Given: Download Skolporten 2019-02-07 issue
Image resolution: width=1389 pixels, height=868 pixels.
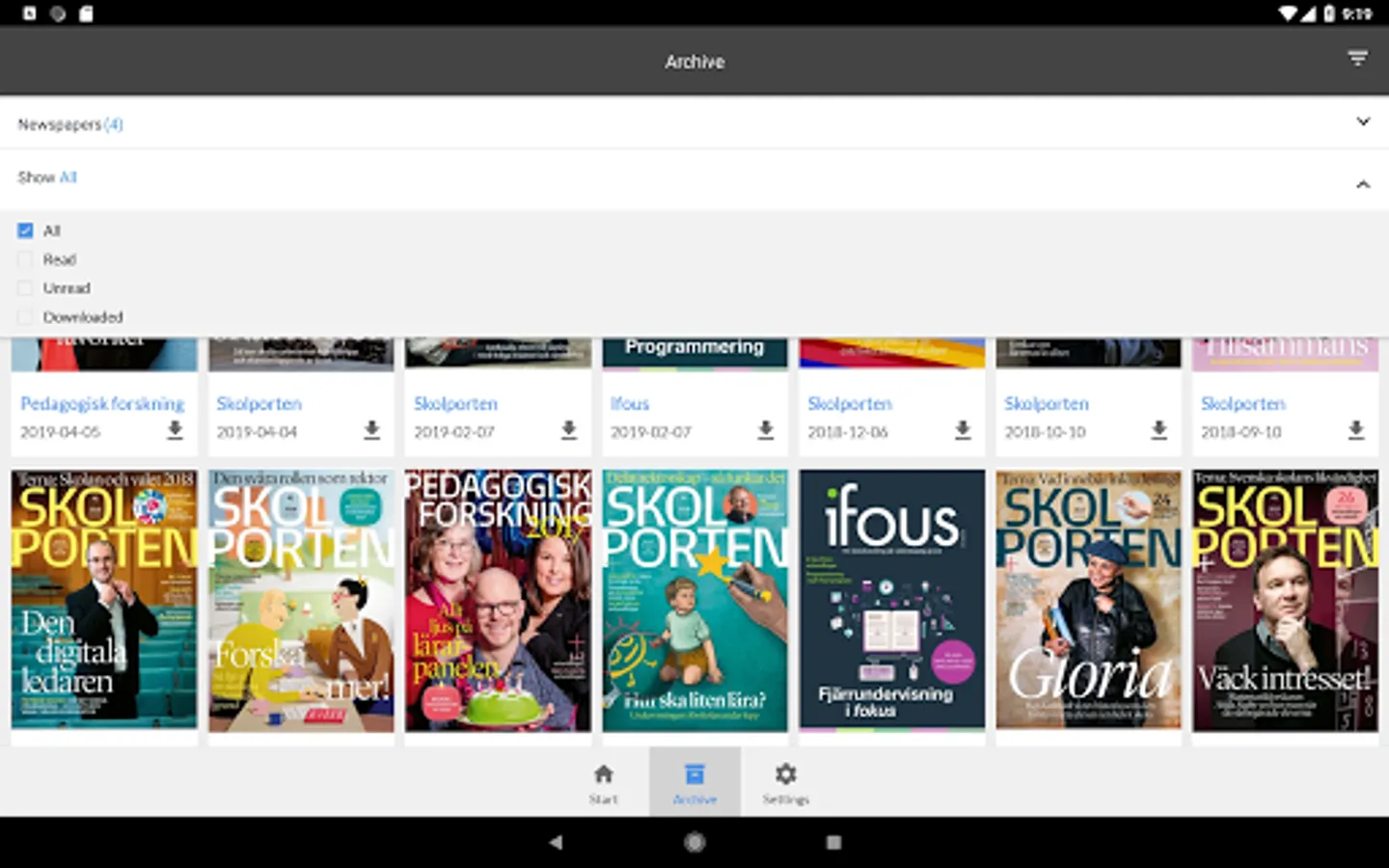Looking at the screenshot, I should [568, 429].
